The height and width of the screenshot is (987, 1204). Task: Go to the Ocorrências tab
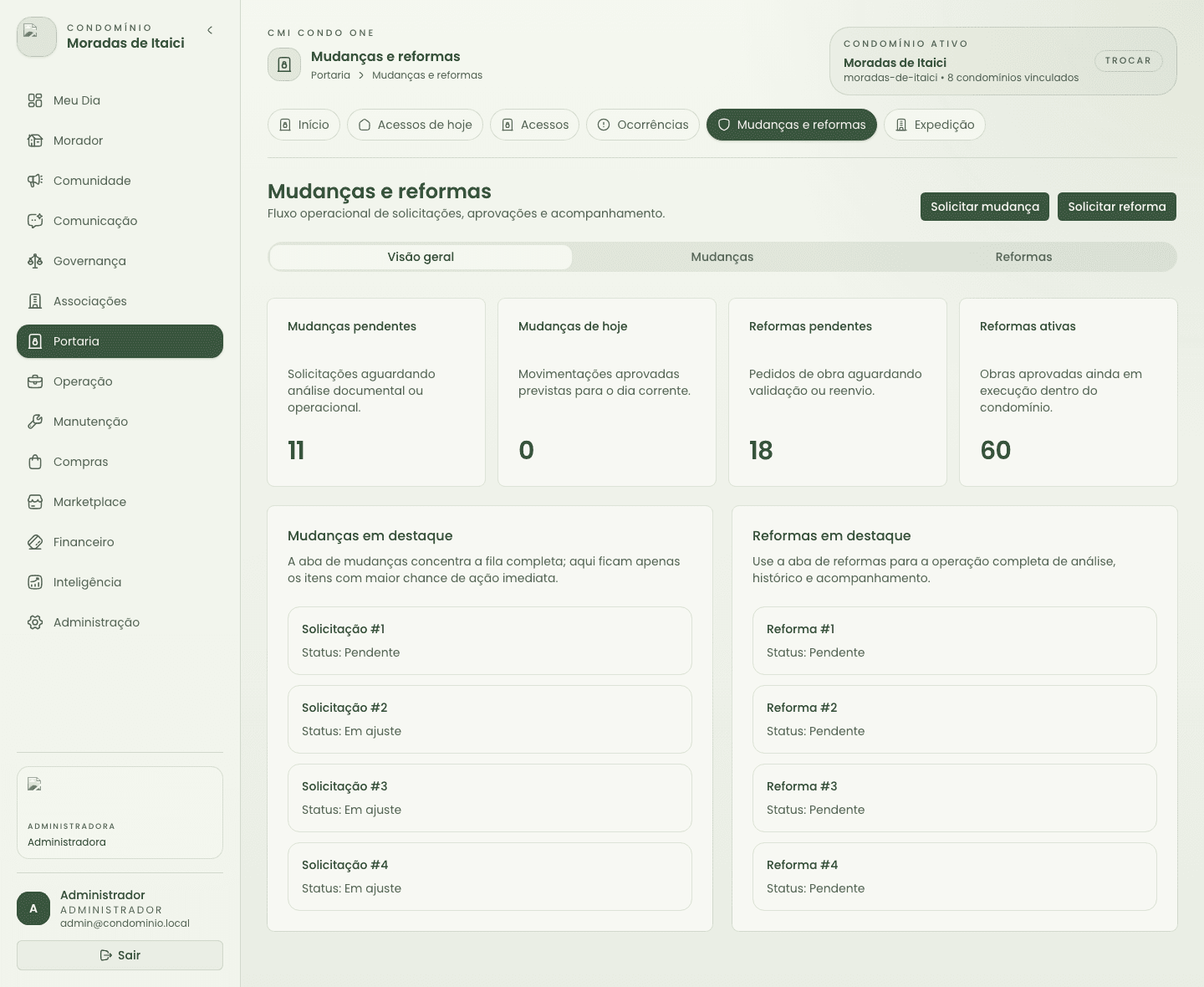pyautogui.click(x=643, y=125)
